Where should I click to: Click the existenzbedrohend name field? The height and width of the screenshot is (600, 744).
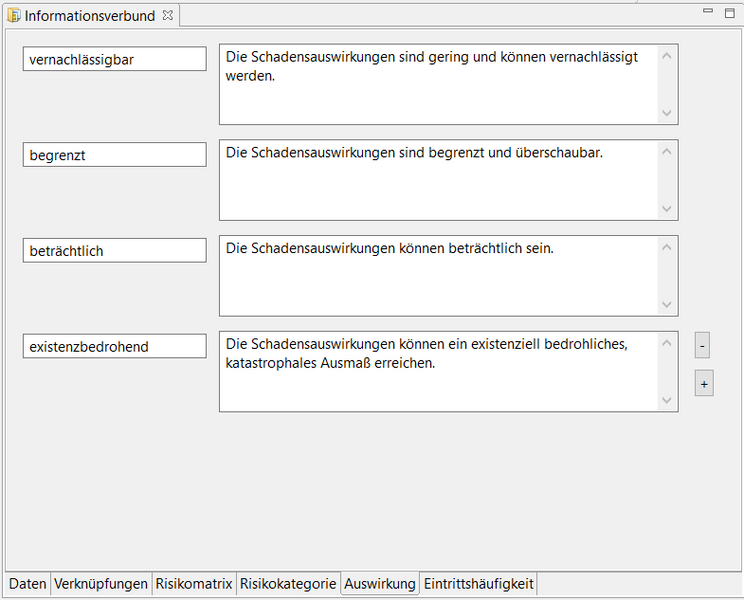(x=115, y=346)
